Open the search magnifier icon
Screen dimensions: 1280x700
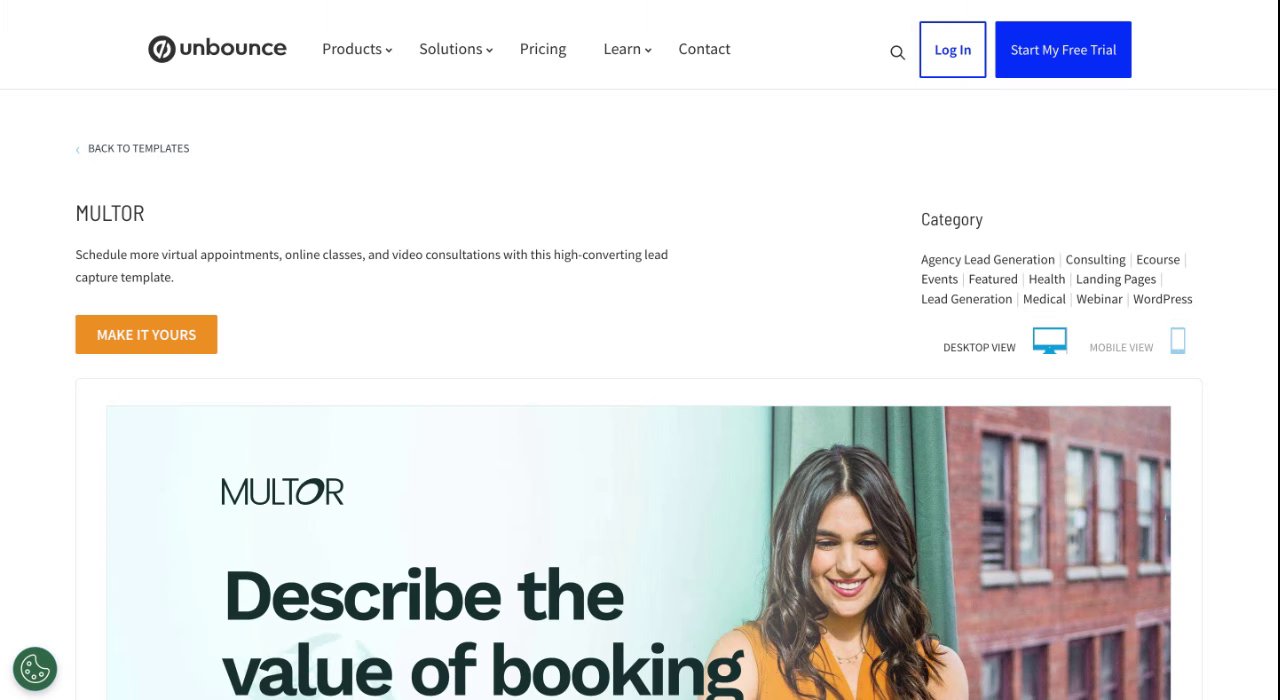pos(897,52)
